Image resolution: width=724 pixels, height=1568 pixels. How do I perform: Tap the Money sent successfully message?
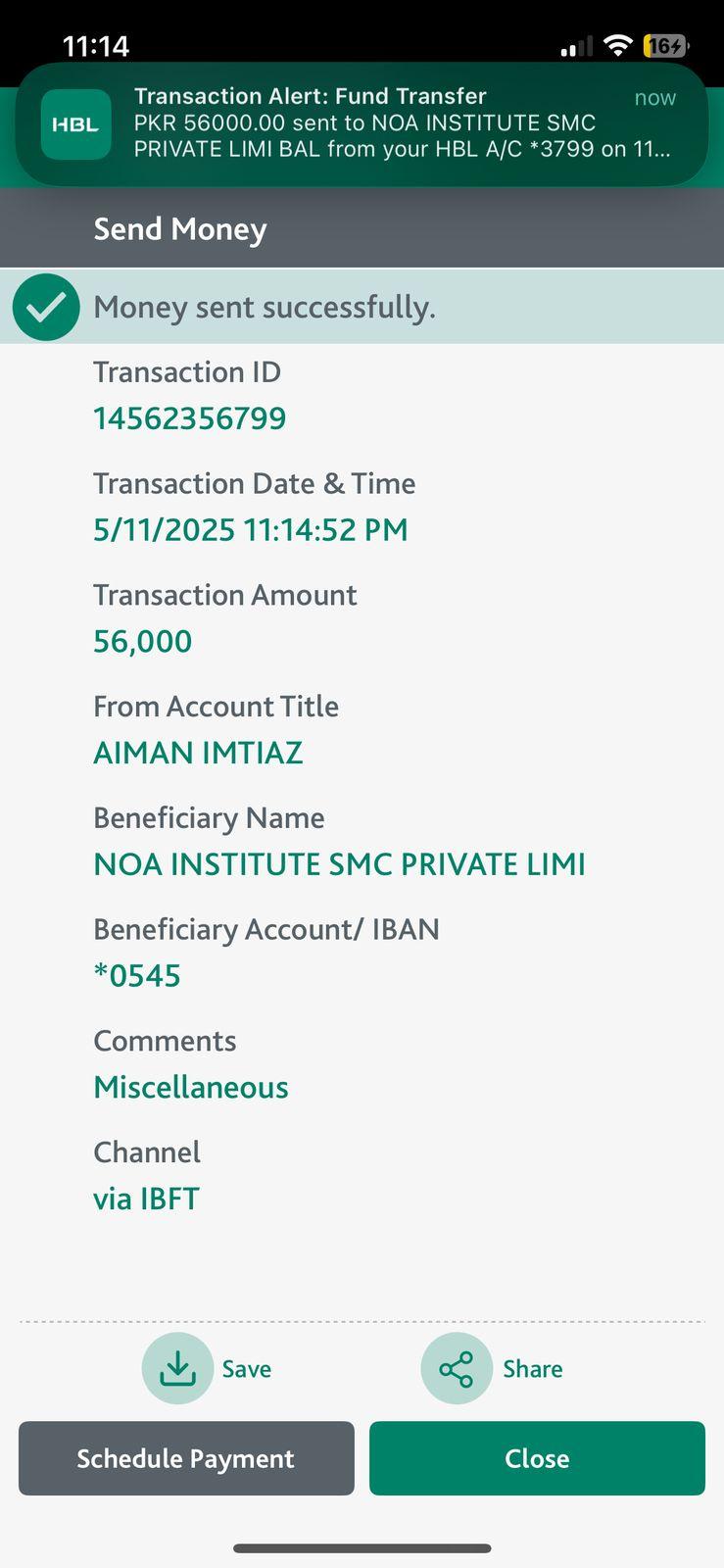tap(265, 308)
